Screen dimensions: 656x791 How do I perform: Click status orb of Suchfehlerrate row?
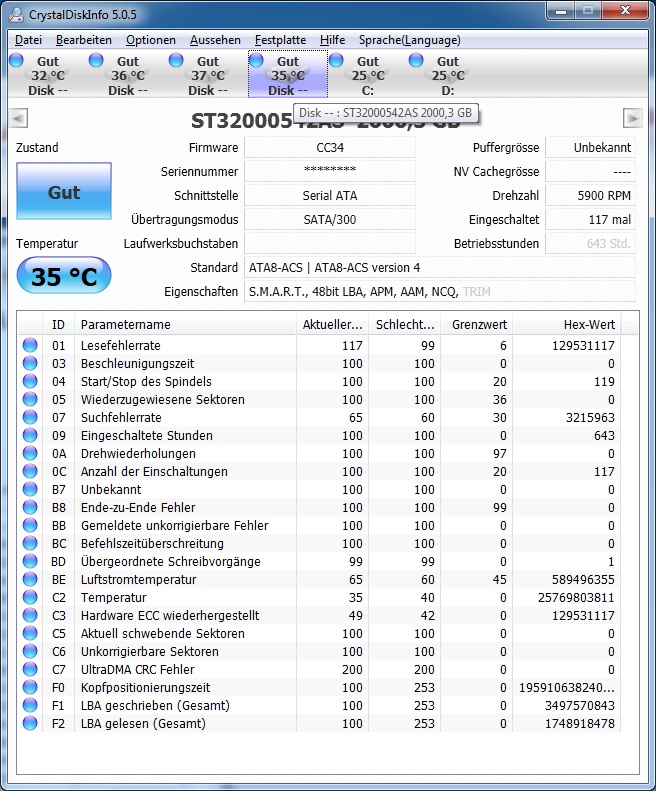tap(30, 417)
